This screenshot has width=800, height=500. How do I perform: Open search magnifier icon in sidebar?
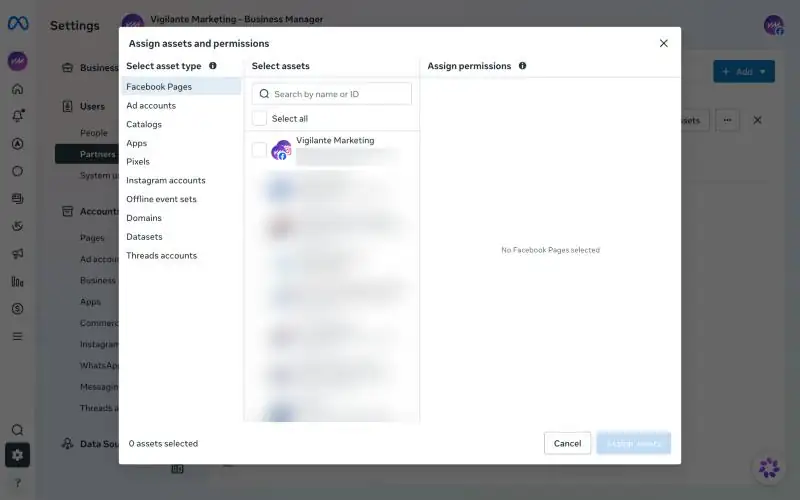tap(17, 430)
